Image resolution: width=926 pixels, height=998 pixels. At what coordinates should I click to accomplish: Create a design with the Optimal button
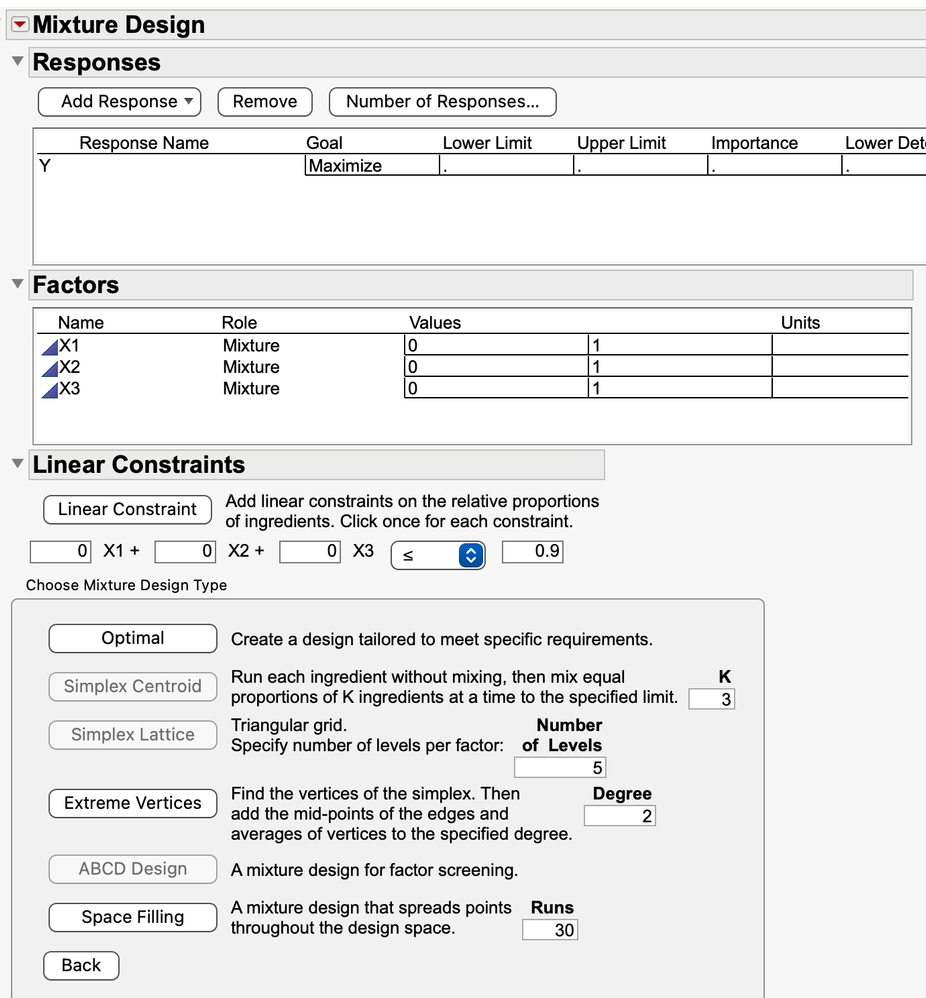132,638
